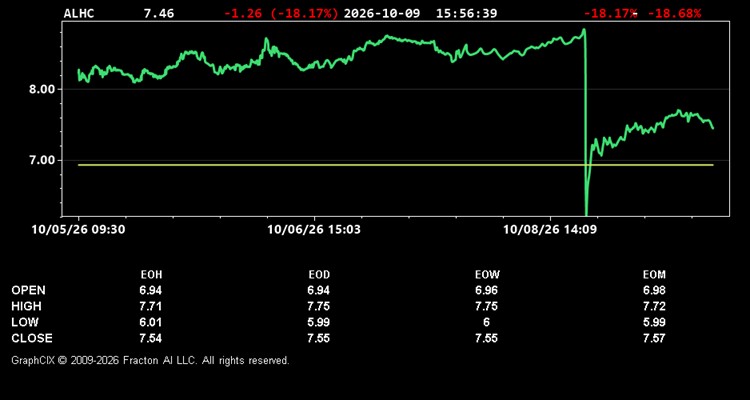Screen dimensions: 750x400
Task: Click the 10/06/26 15:03 axis label
Action: point(314,230)
